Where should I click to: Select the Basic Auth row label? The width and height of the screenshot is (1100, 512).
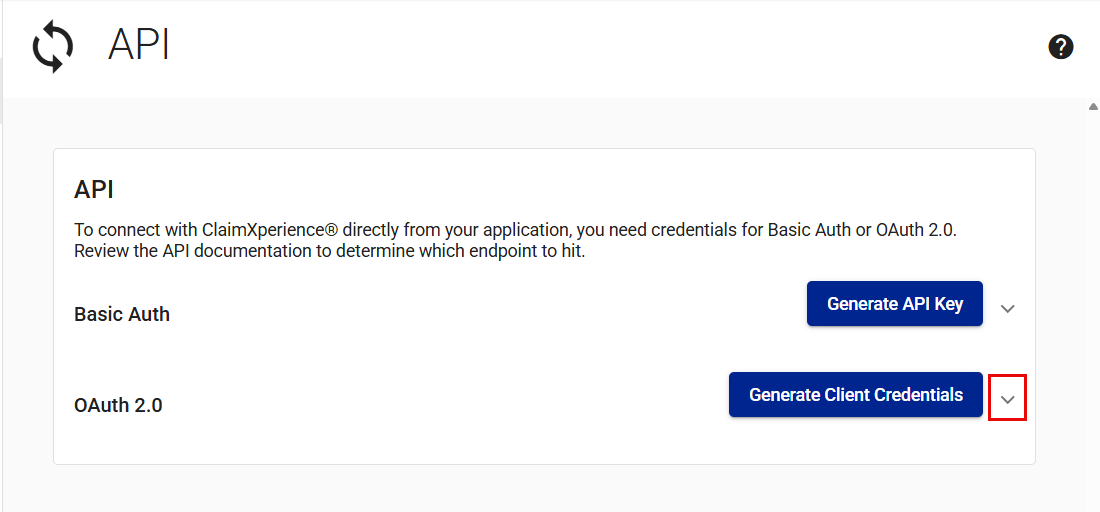[122, 314]
